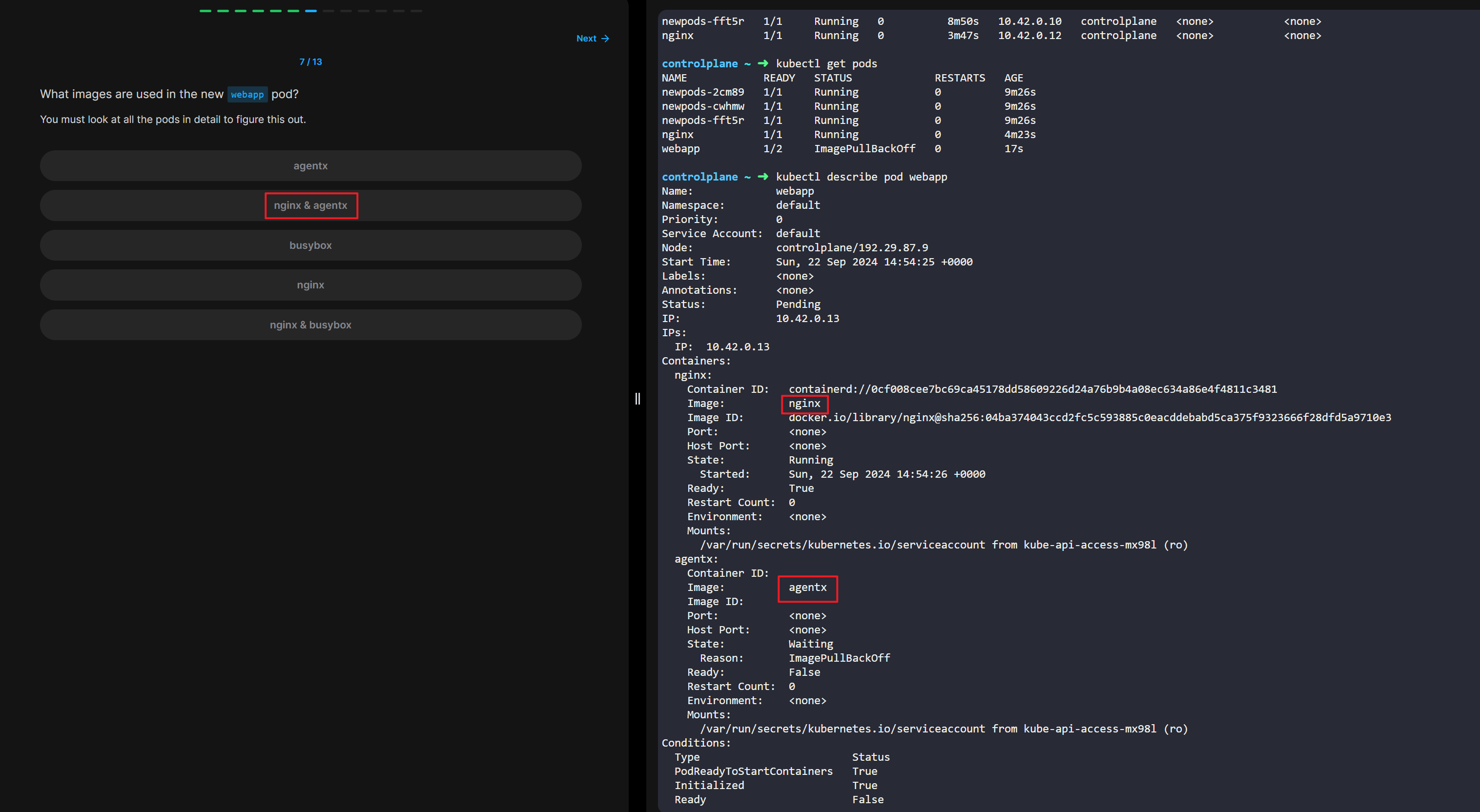Screen dimensions: 1480x812
Task: Click the green arrow in the get pods prompt
Action: [x=762, y=63]
